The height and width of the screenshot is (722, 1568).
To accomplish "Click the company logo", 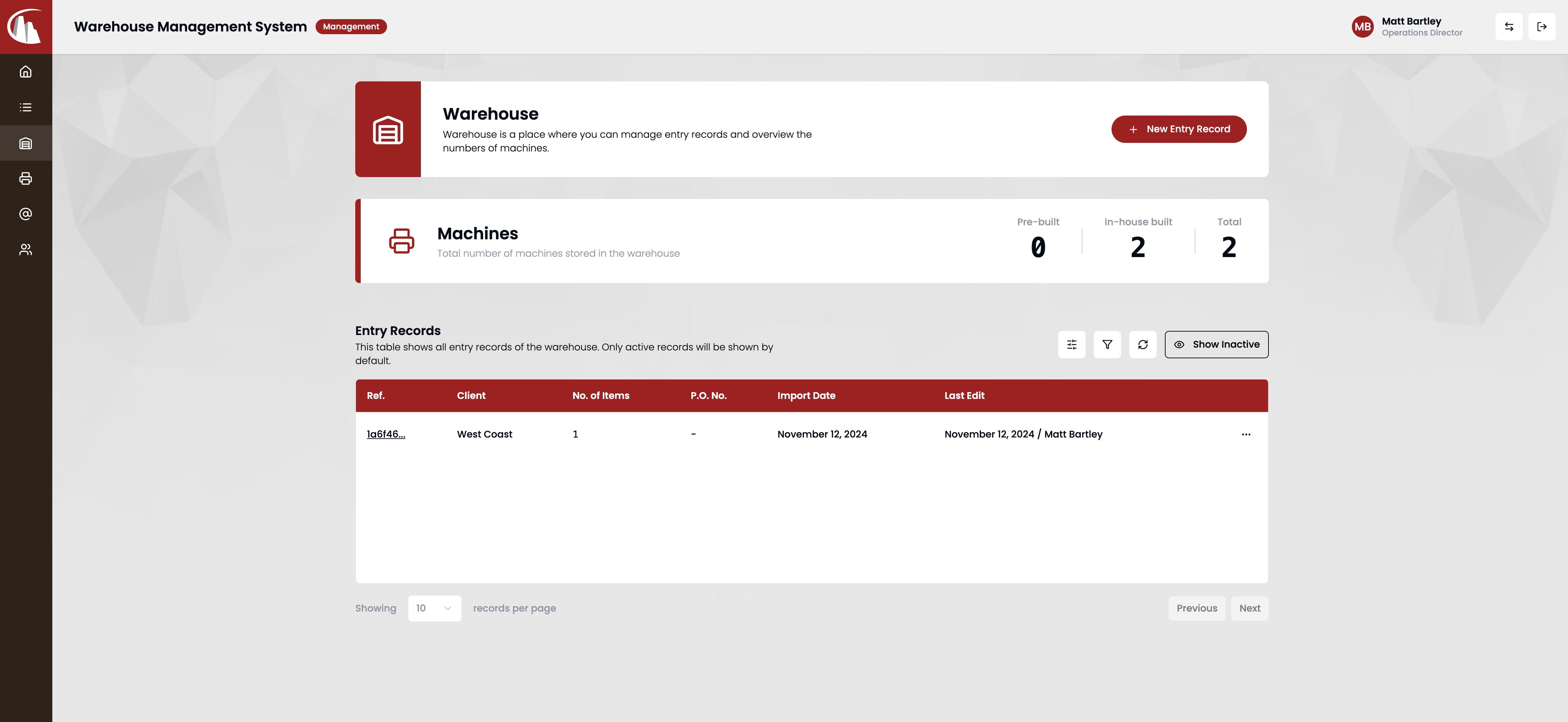I will 26,27.
